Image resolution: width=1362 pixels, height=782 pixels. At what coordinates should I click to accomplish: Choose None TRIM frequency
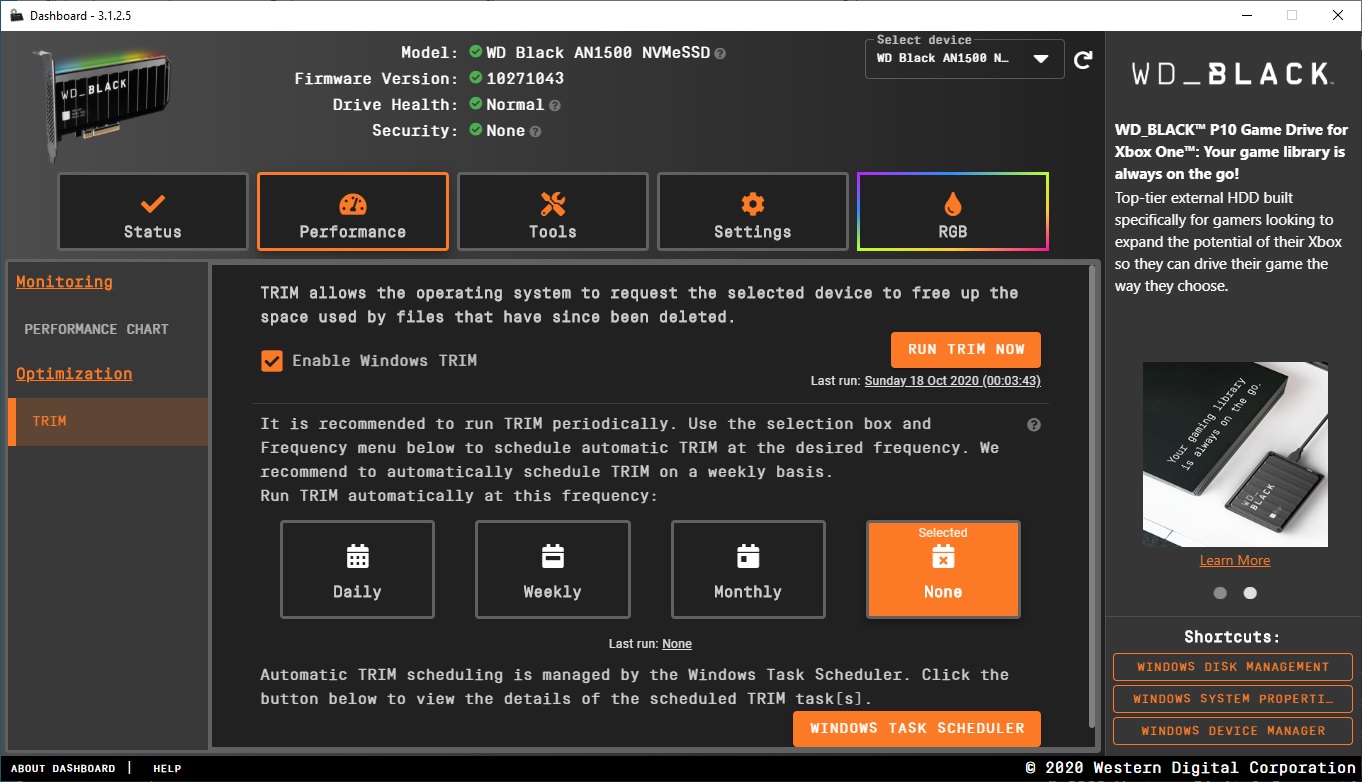(x=943, y=570)
